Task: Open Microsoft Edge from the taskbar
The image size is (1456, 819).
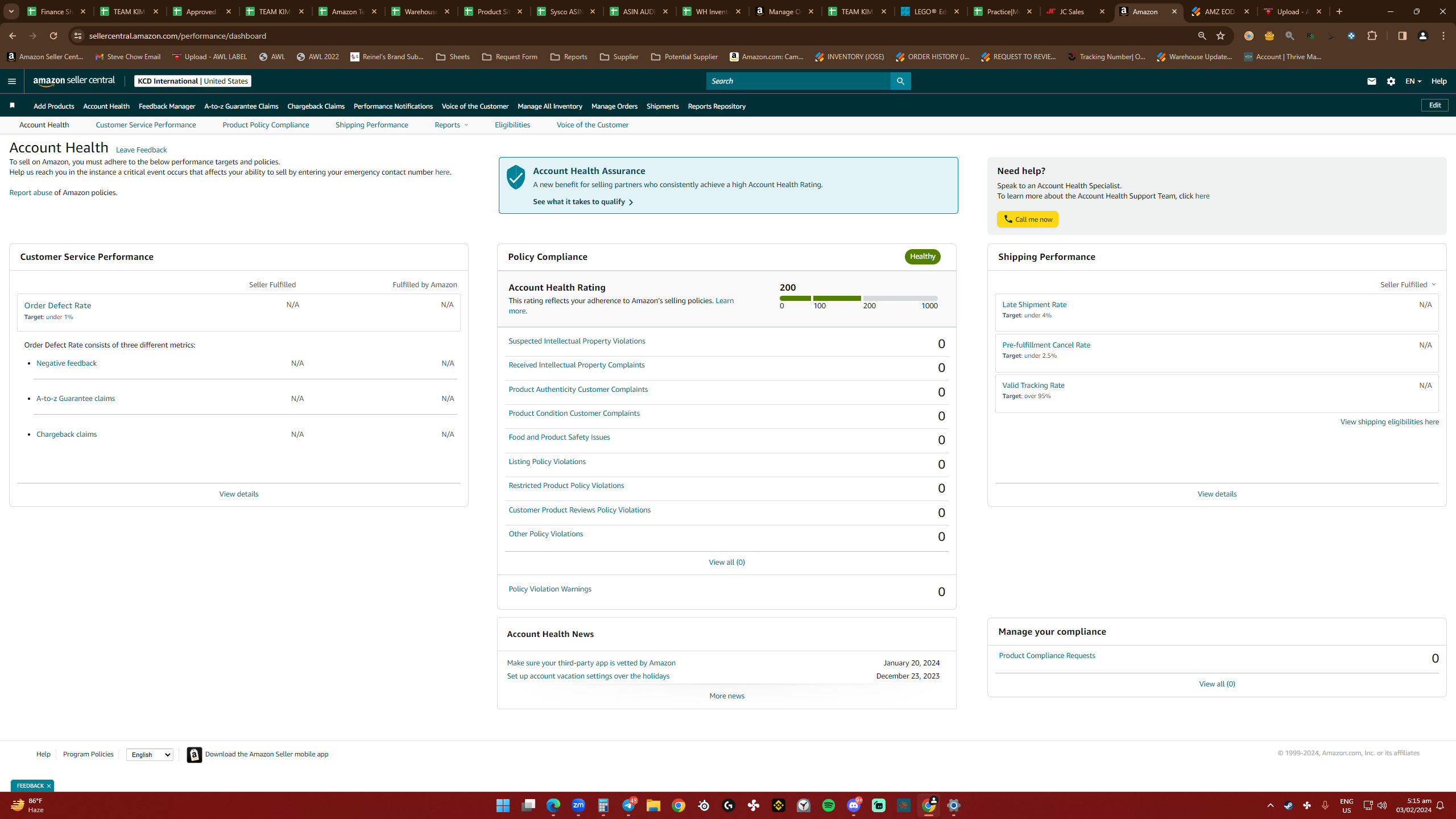Action: coord(553,805)
